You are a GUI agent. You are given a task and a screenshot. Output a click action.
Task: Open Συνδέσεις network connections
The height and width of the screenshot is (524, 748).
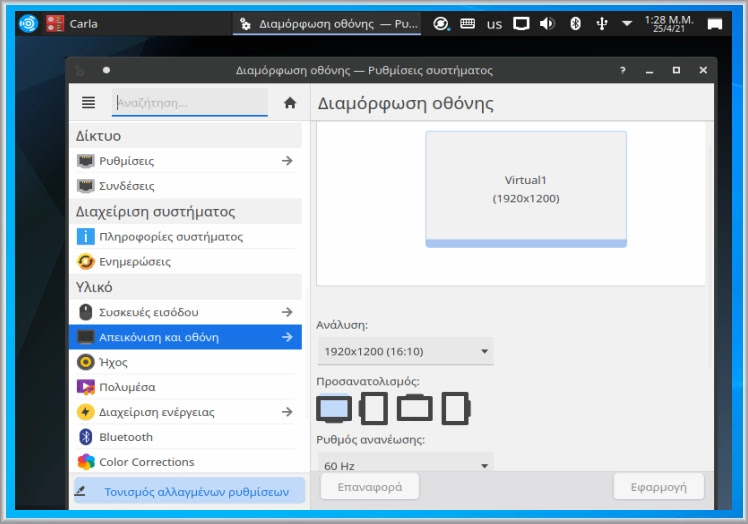coord(185,186)
